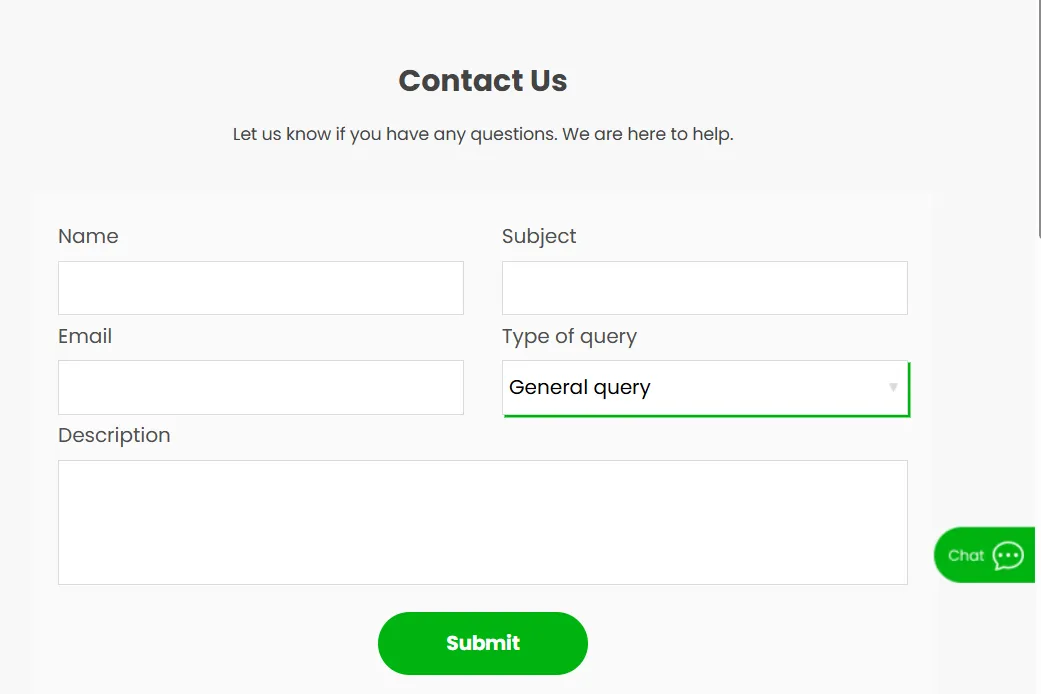Click inside the Description text area
The width and height of the screenshot is (1041, 694).
click(x=482, y=522)
